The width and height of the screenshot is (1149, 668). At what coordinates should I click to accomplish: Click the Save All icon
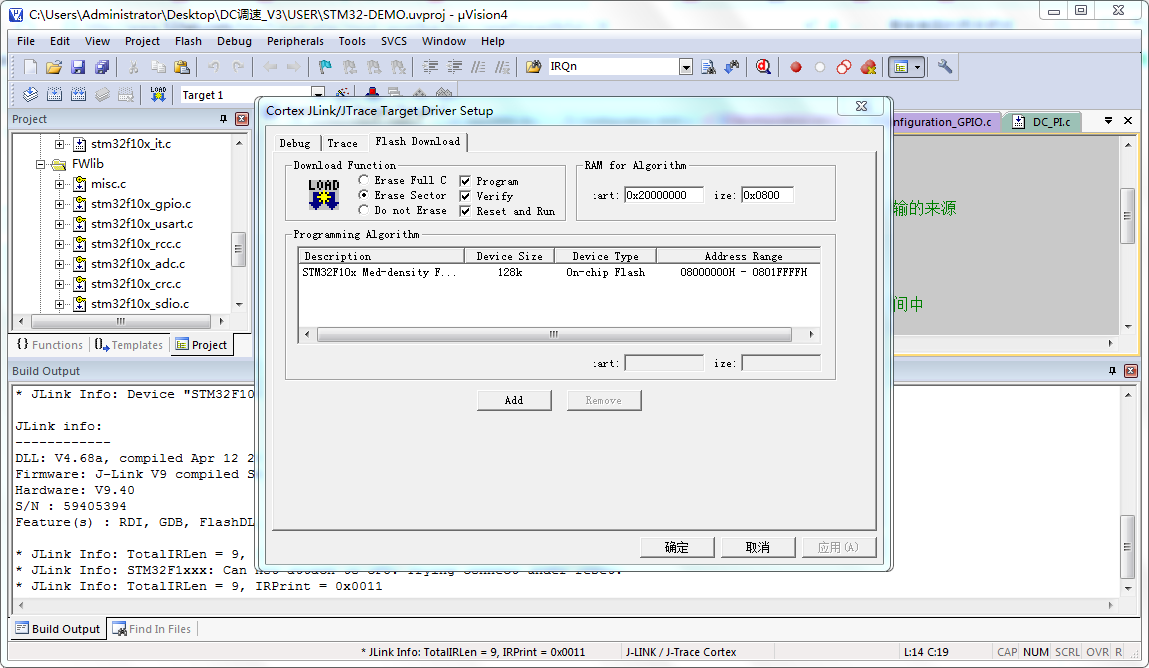tap(102, 67)
